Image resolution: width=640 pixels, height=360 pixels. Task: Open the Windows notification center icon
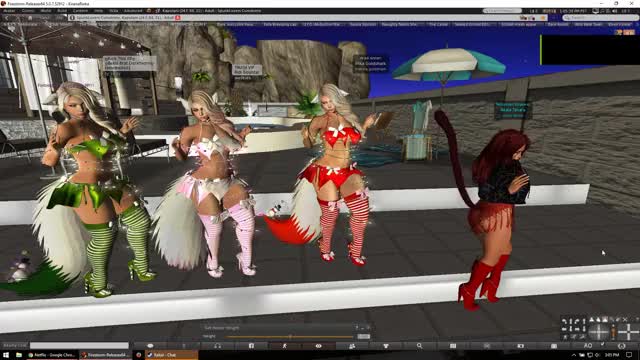tap(629, 355)
